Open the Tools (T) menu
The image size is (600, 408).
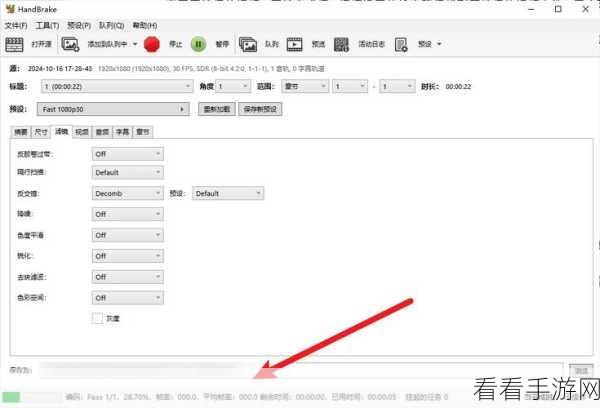tap(47, 26)
